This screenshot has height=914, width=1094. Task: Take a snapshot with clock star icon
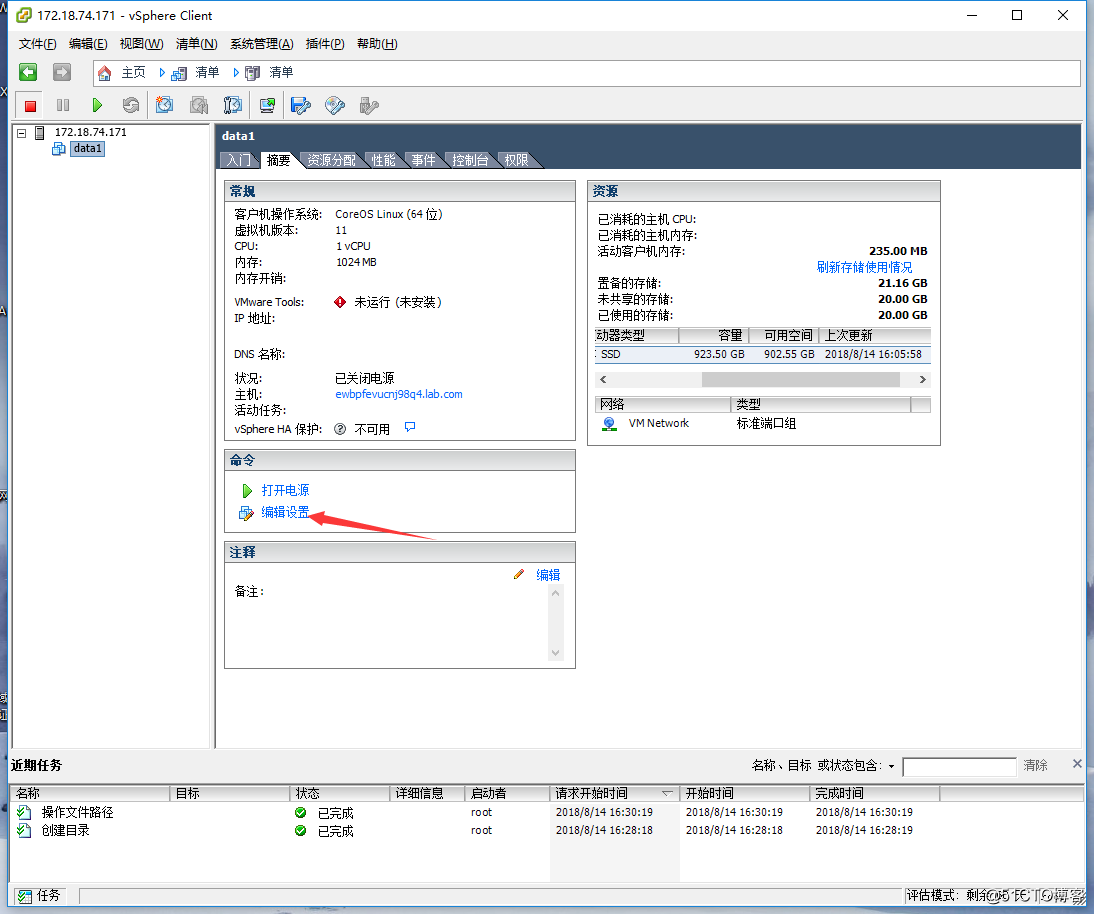(165, 105)
